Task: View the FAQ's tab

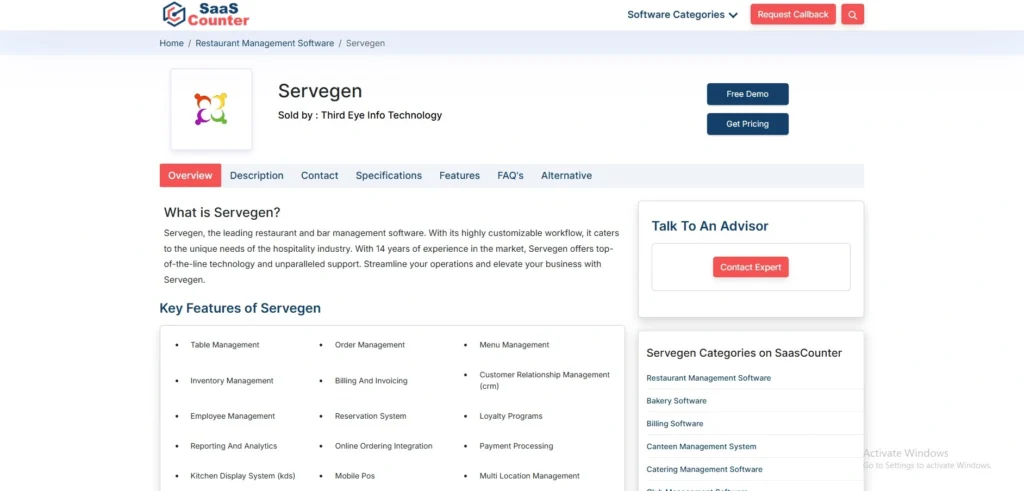Action: pos(510,176)
